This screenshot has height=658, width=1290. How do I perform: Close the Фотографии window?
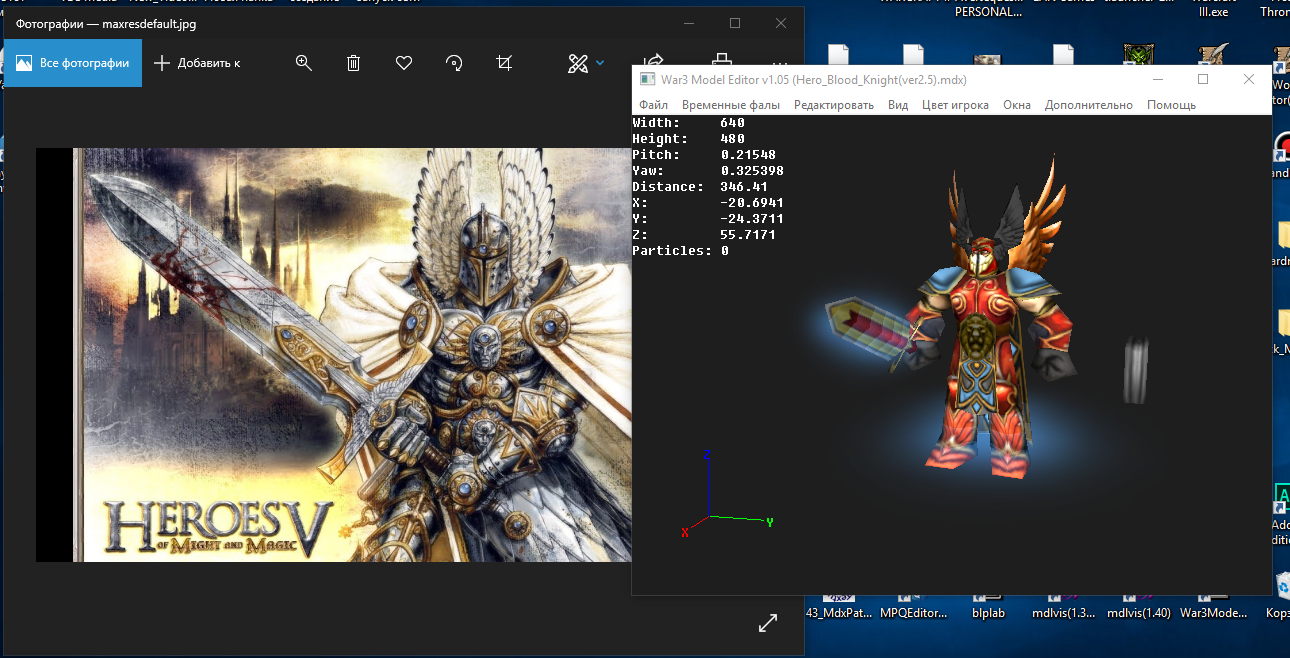pyautogui.click(x=781, y=22)
